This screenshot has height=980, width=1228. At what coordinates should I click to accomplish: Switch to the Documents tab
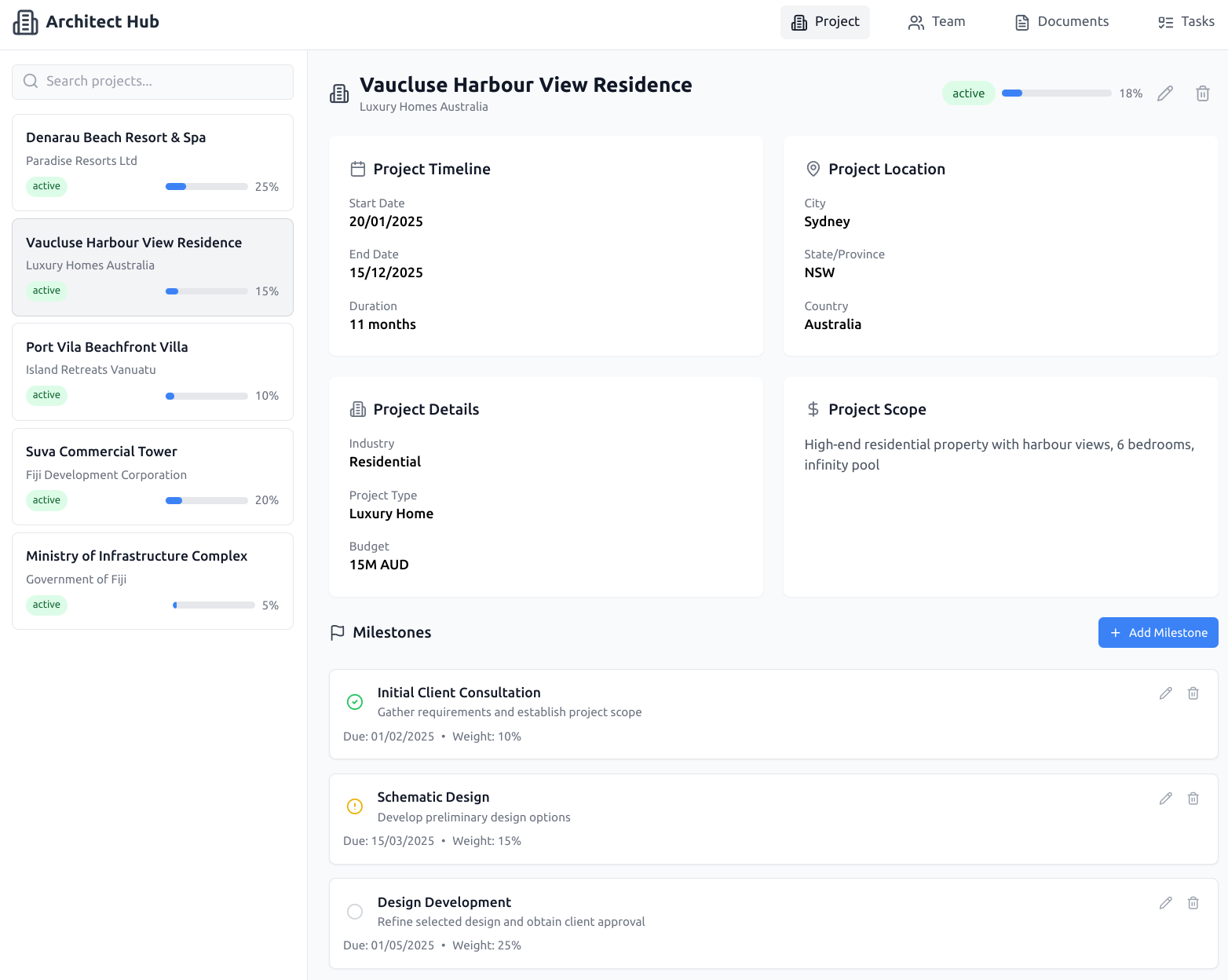(1062, 22)
